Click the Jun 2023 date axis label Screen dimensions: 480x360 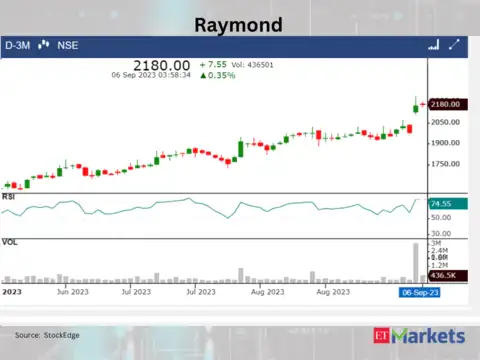click(73, 292)
